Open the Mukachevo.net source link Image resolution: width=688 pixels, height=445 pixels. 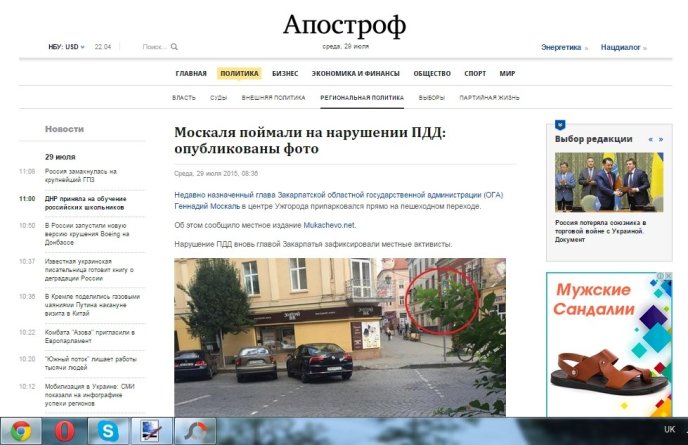pos(329,225)
